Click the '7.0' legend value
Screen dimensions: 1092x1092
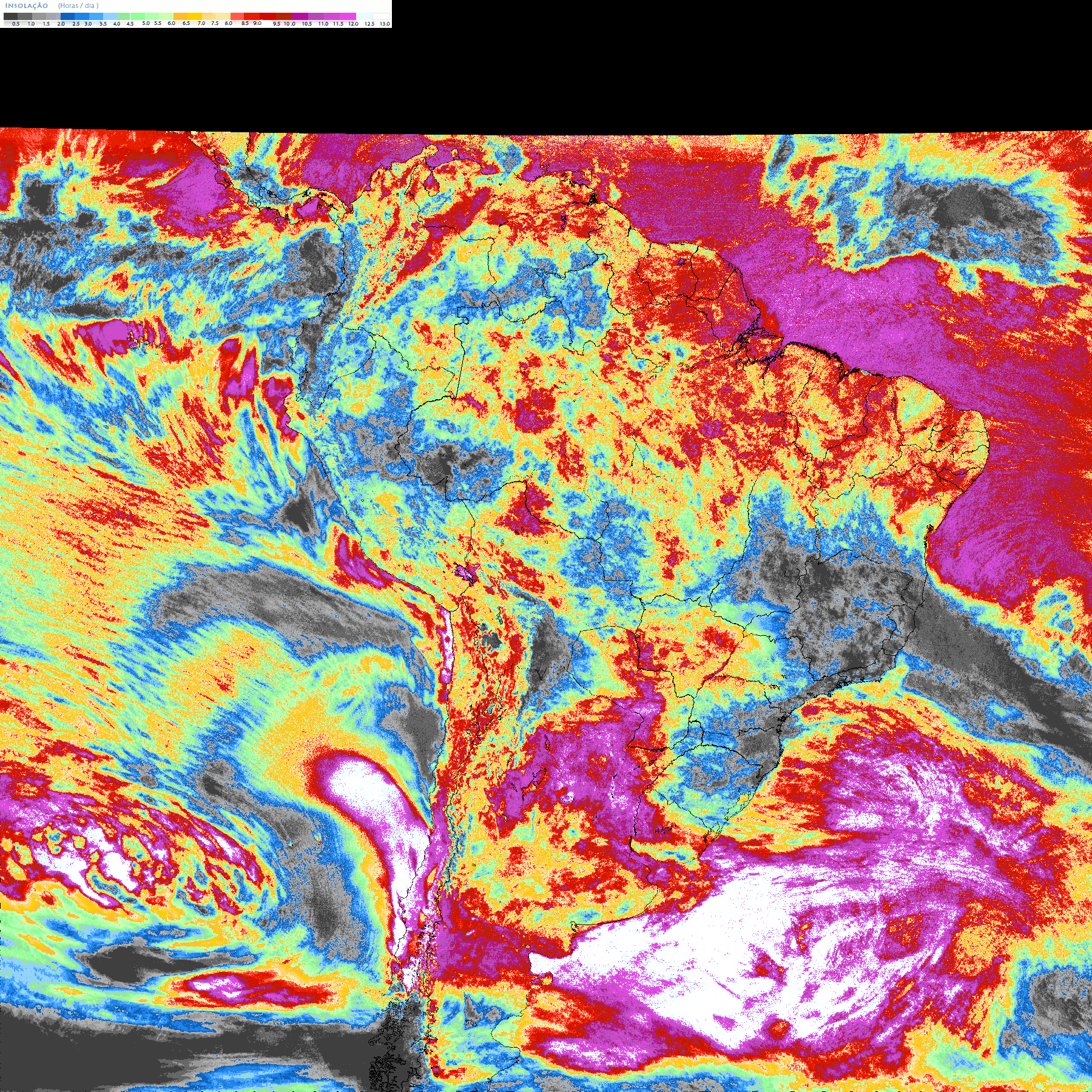coord(201,24)
